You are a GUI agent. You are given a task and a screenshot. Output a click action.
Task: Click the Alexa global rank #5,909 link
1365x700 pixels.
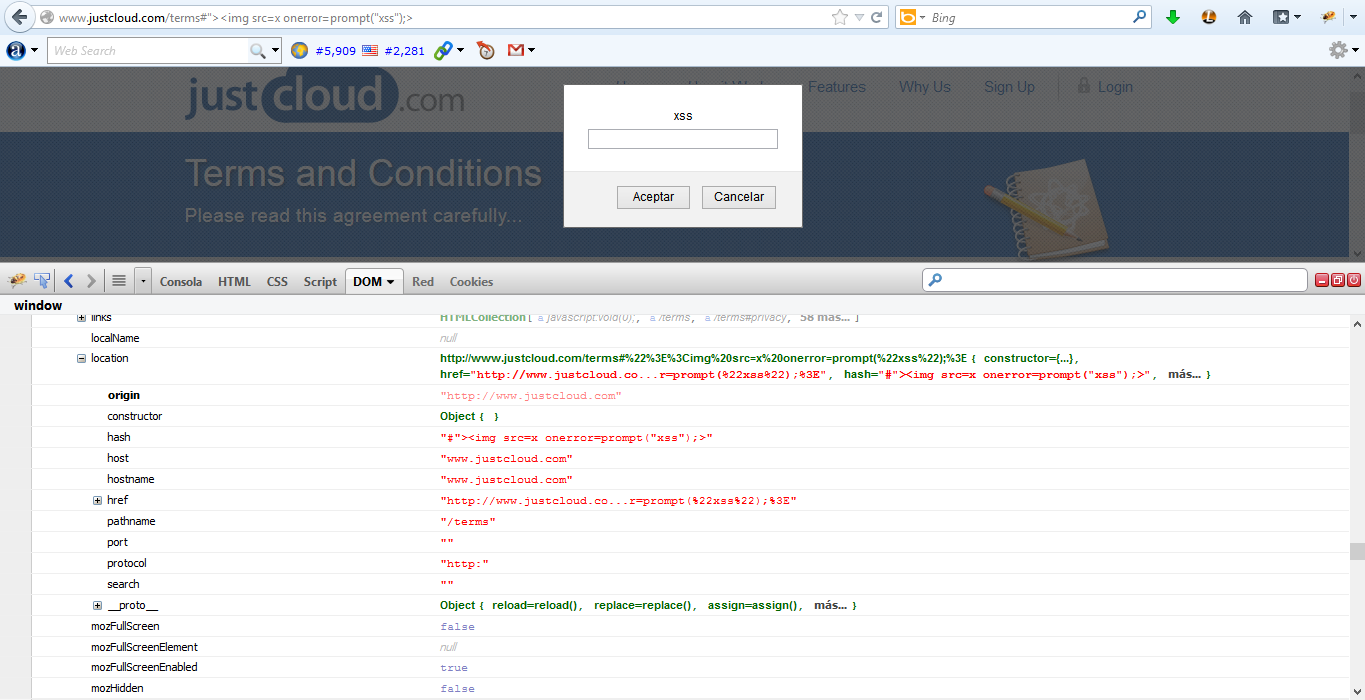(x=335, y=50)
